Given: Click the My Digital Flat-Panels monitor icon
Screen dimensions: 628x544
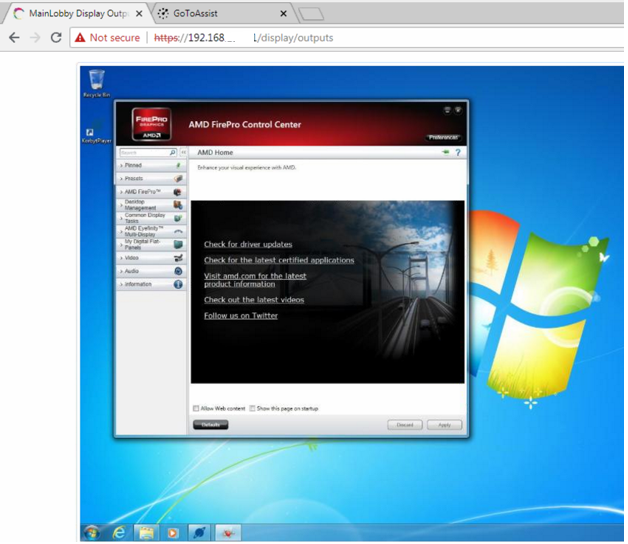Looking at the screenshot, I should pos(178,244).
